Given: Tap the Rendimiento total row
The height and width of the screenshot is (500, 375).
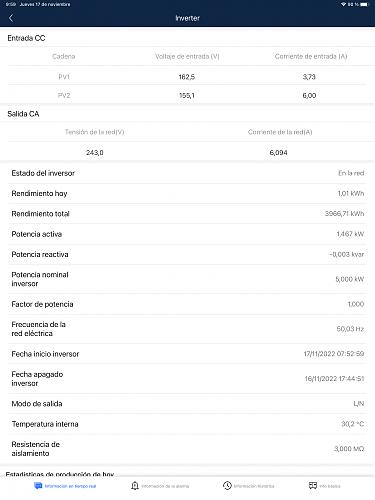Looking at the screenshot, I should (x=187, y=214).
